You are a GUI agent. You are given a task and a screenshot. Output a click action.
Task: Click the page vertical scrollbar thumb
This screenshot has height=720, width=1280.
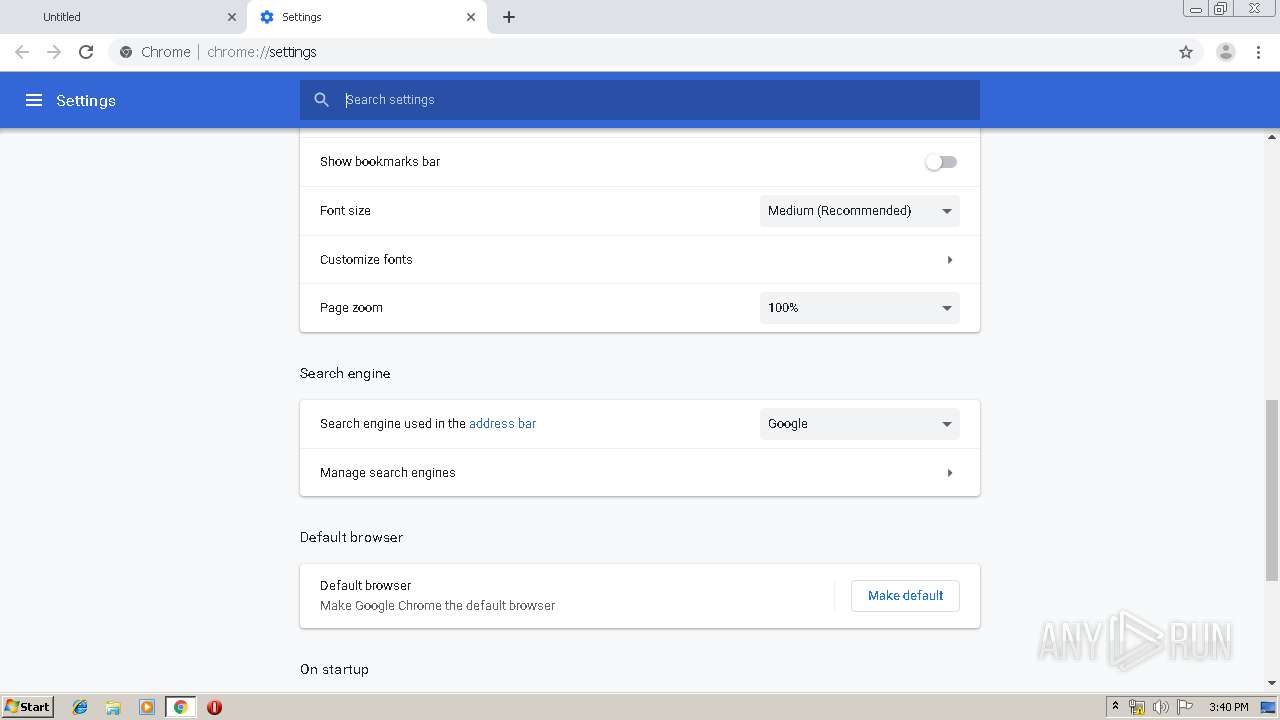tap(1272, 490)
